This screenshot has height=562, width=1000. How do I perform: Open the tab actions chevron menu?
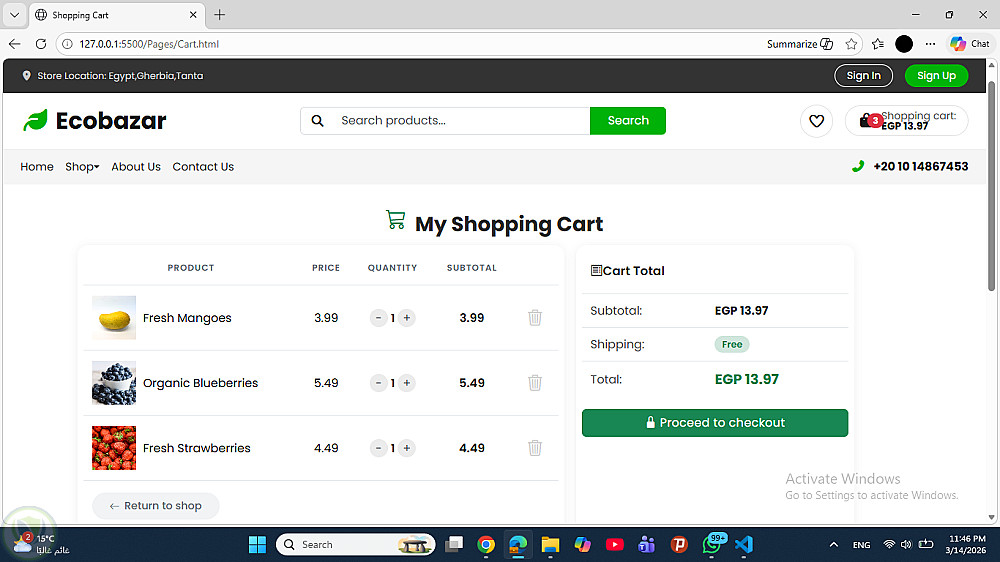14,15
